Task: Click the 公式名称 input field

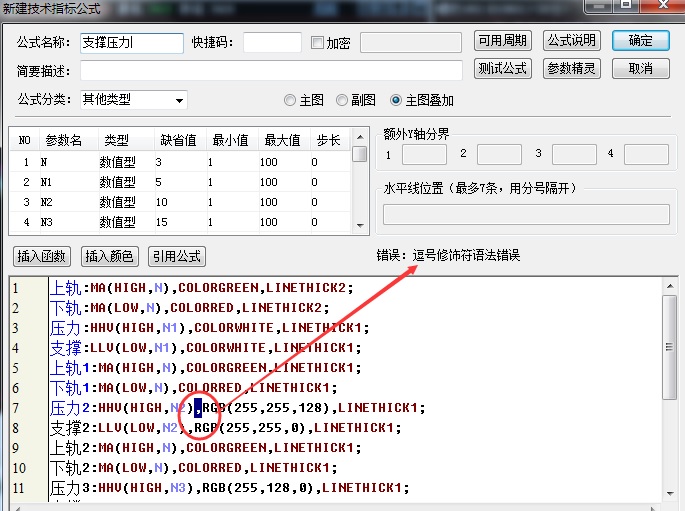Action: 132,43
